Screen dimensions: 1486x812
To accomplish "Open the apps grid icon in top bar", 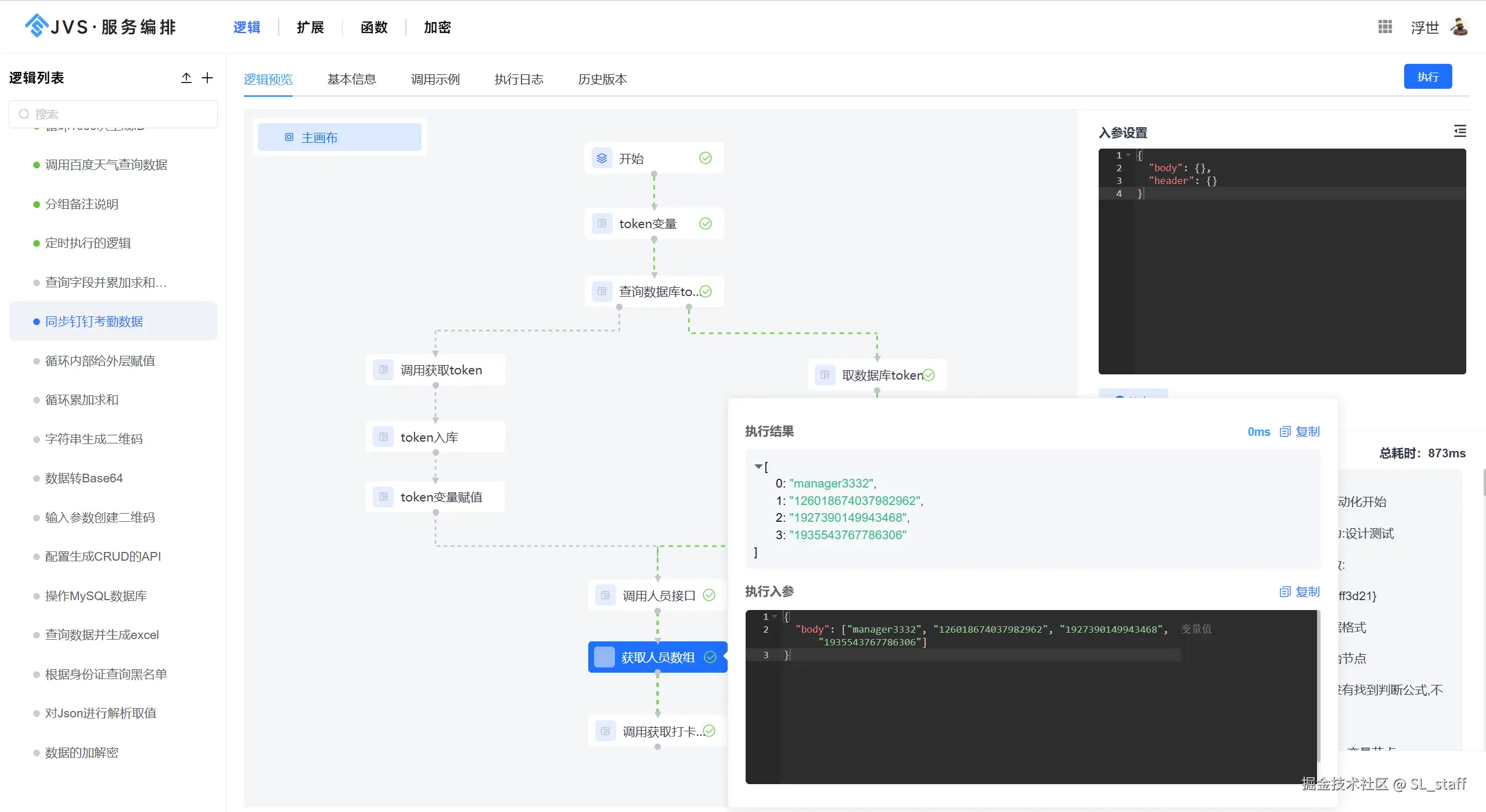I will coord(1385,27).
